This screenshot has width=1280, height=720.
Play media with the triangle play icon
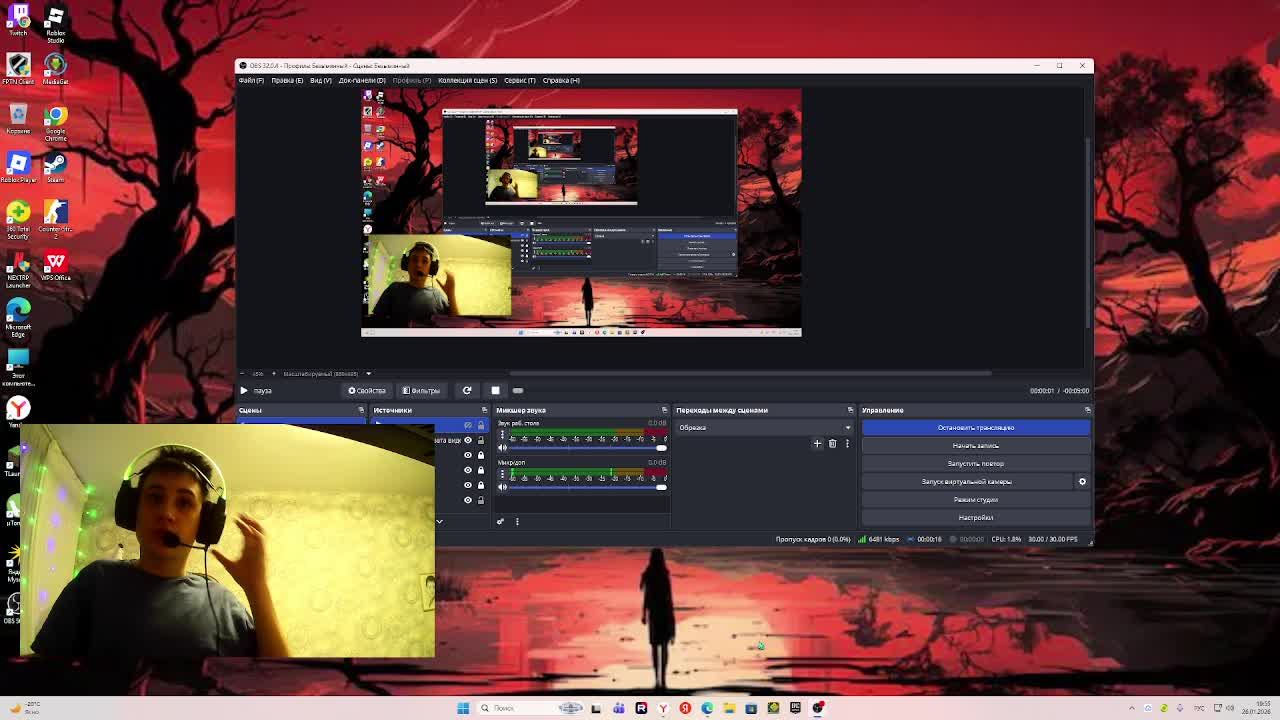[x=243, y=390]
